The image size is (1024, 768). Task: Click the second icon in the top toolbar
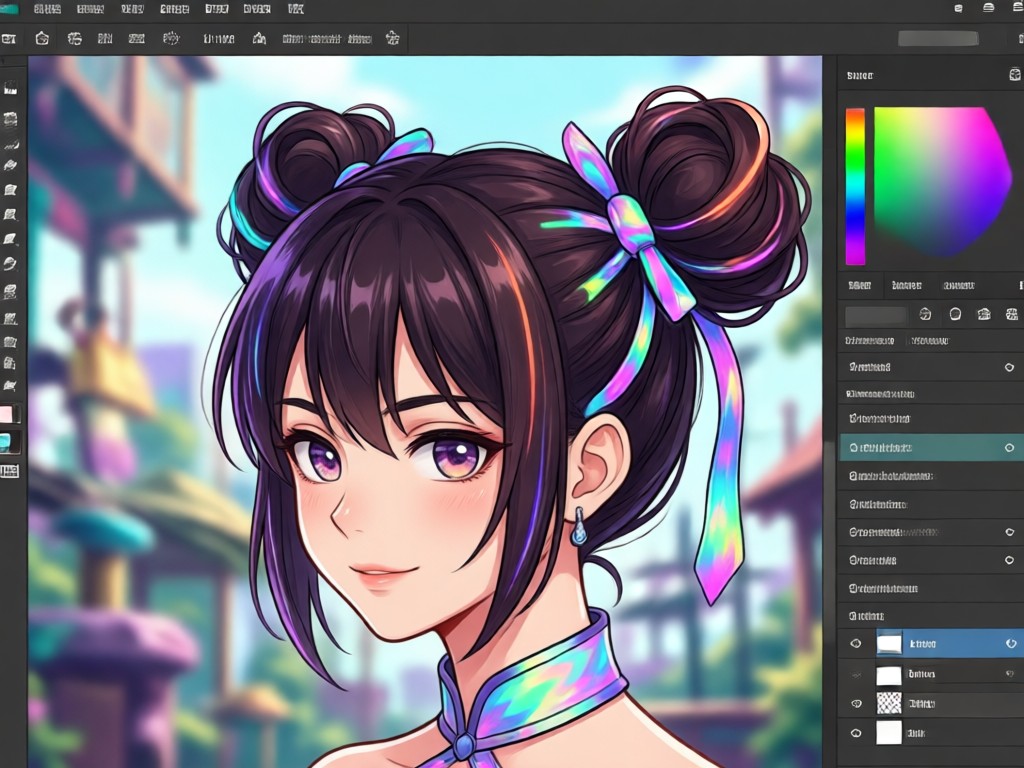click(42, 39)
